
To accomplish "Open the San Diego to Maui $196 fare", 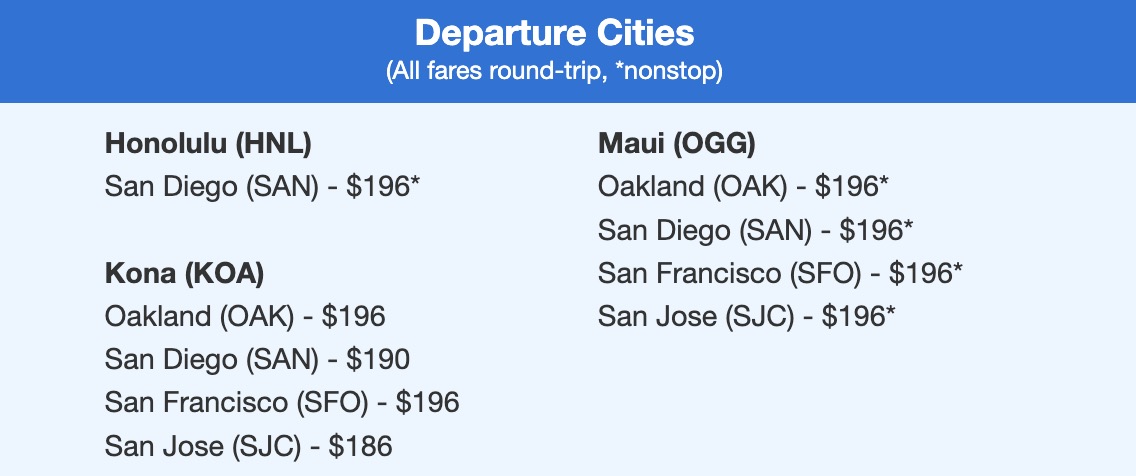I will [x=755, y=230].
